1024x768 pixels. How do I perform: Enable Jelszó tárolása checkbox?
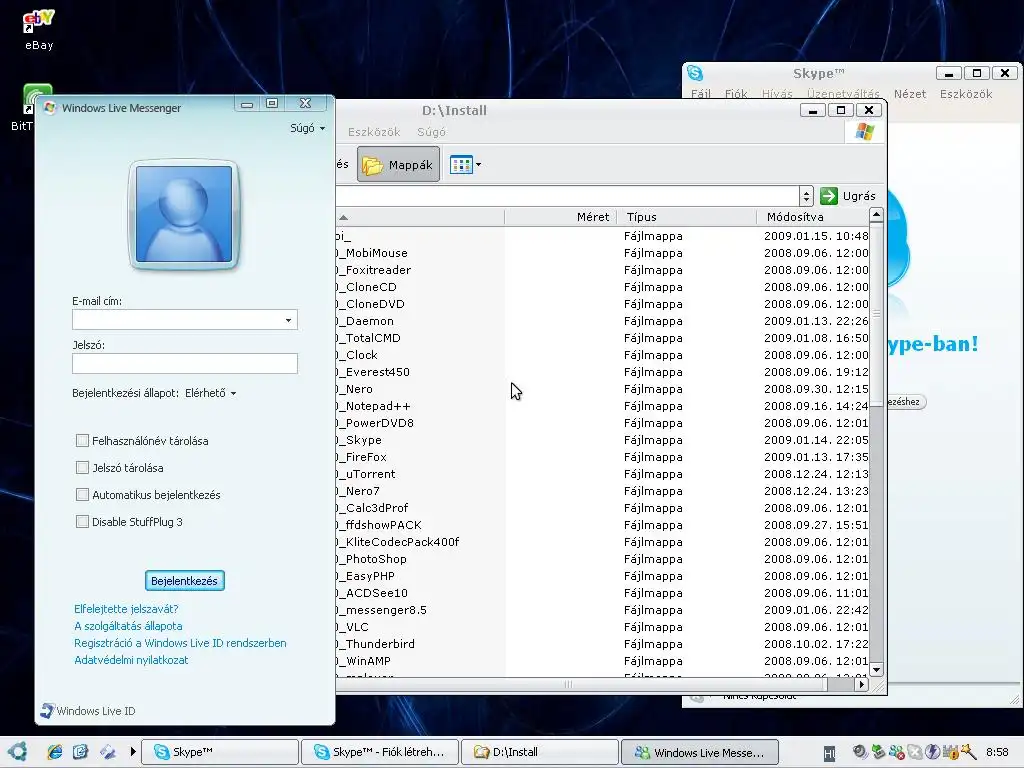pos(82,468)
